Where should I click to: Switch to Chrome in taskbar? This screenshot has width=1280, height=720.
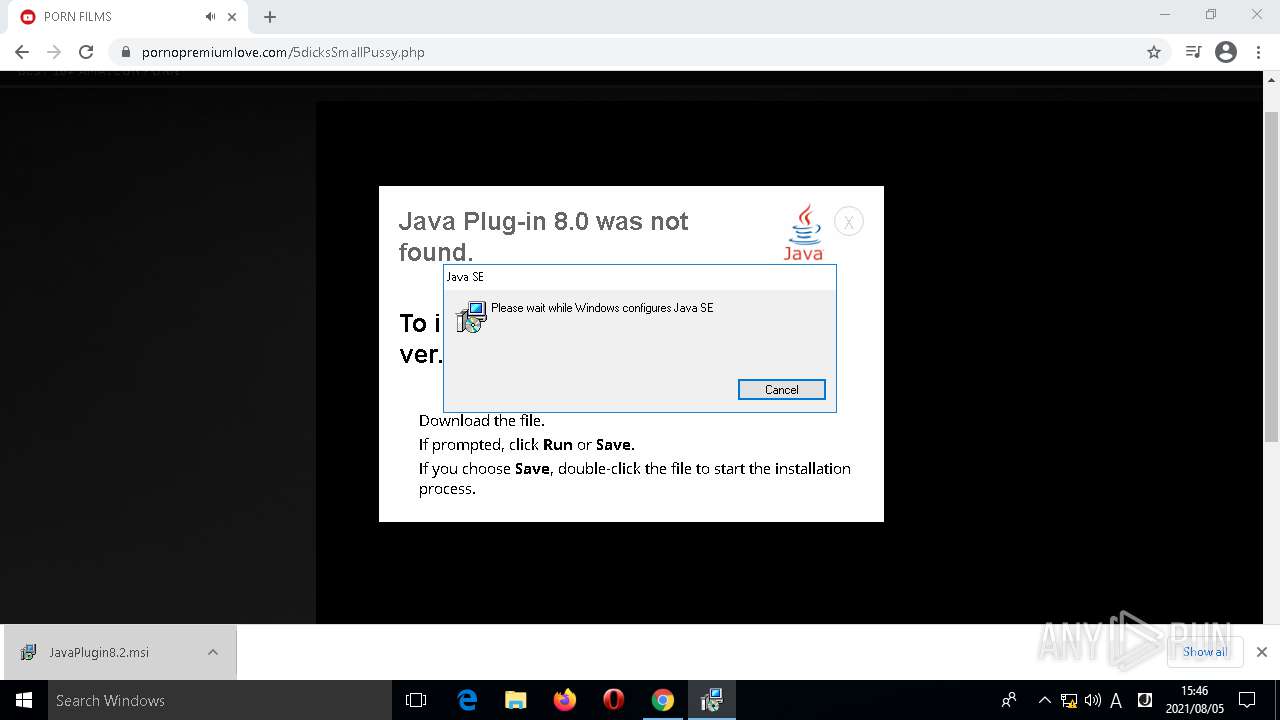662,700
